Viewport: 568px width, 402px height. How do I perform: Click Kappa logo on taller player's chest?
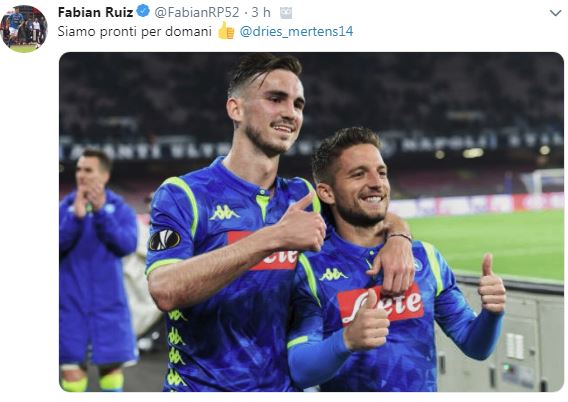coord(225,213)
